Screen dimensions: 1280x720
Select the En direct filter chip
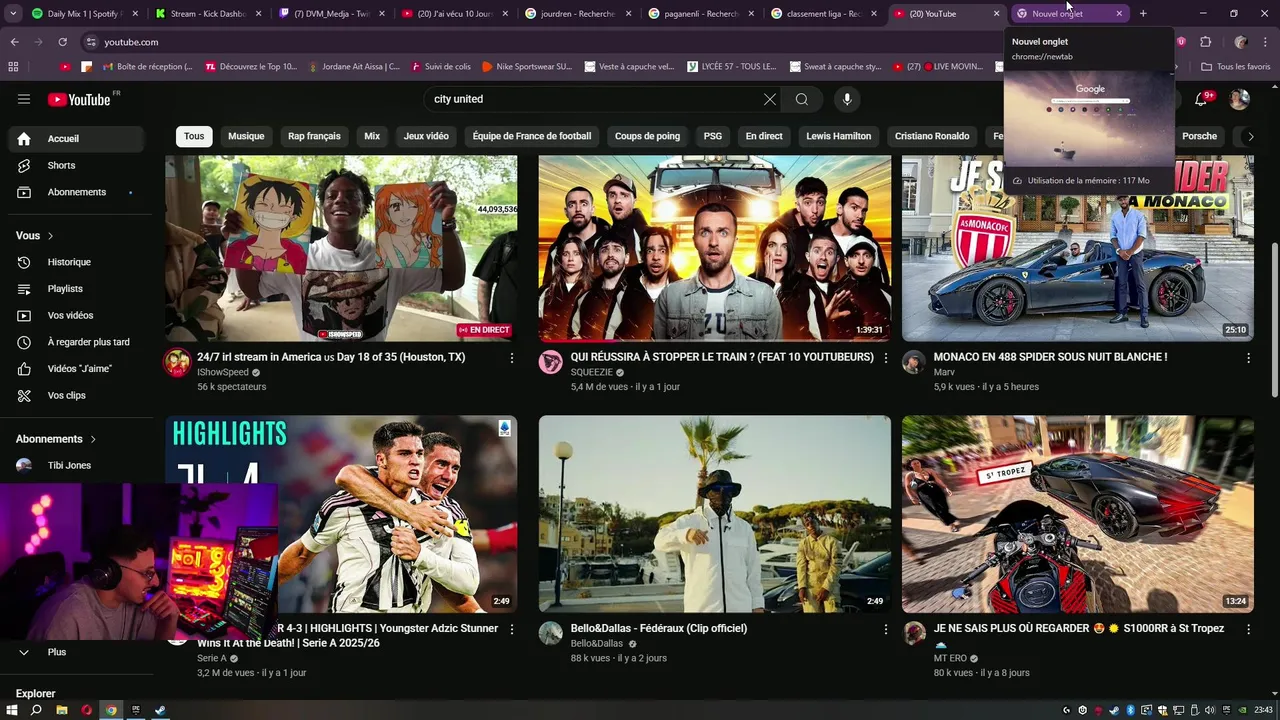764,136
